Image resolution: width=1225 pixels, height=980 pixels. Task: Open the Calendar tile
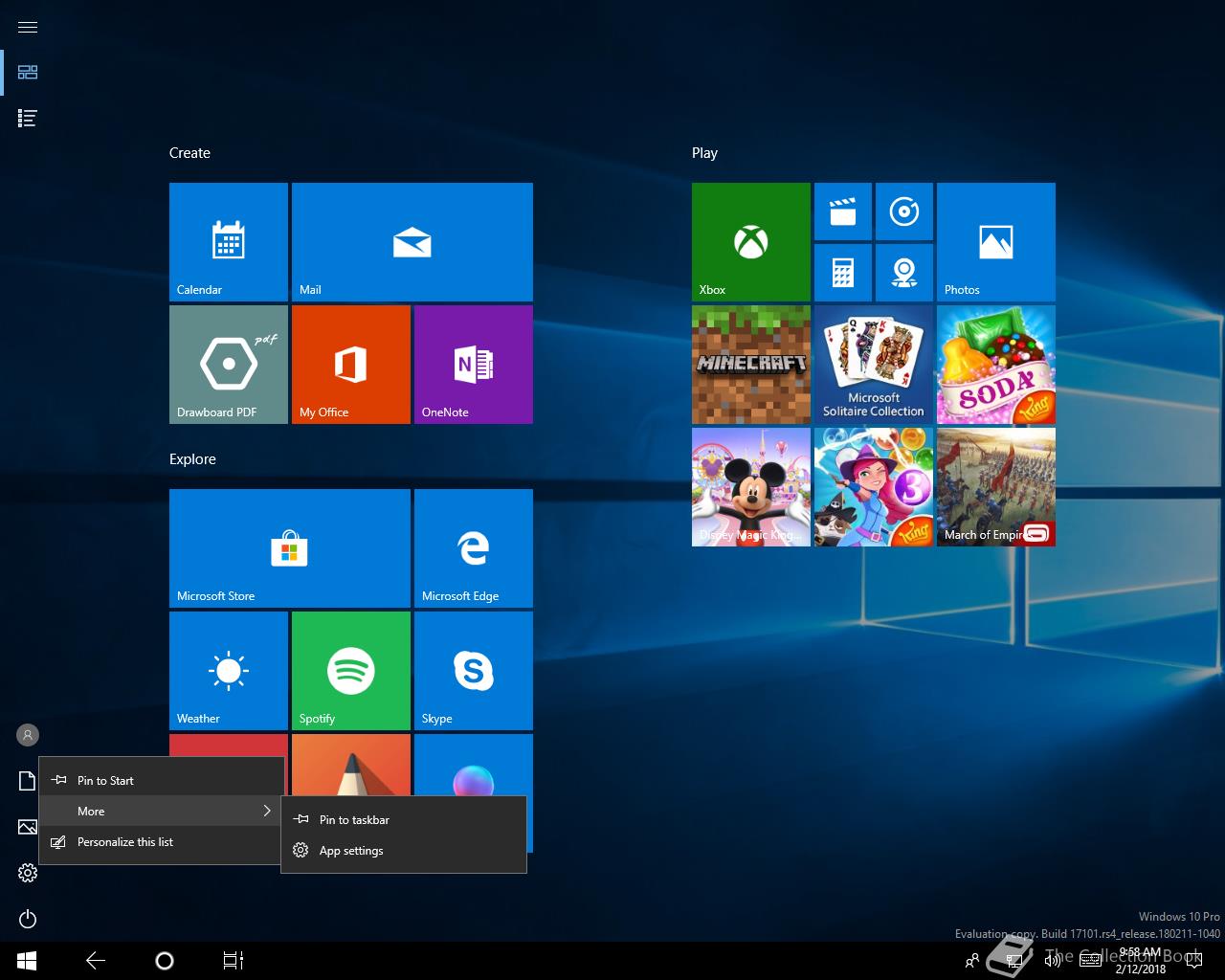click(229, 242)
